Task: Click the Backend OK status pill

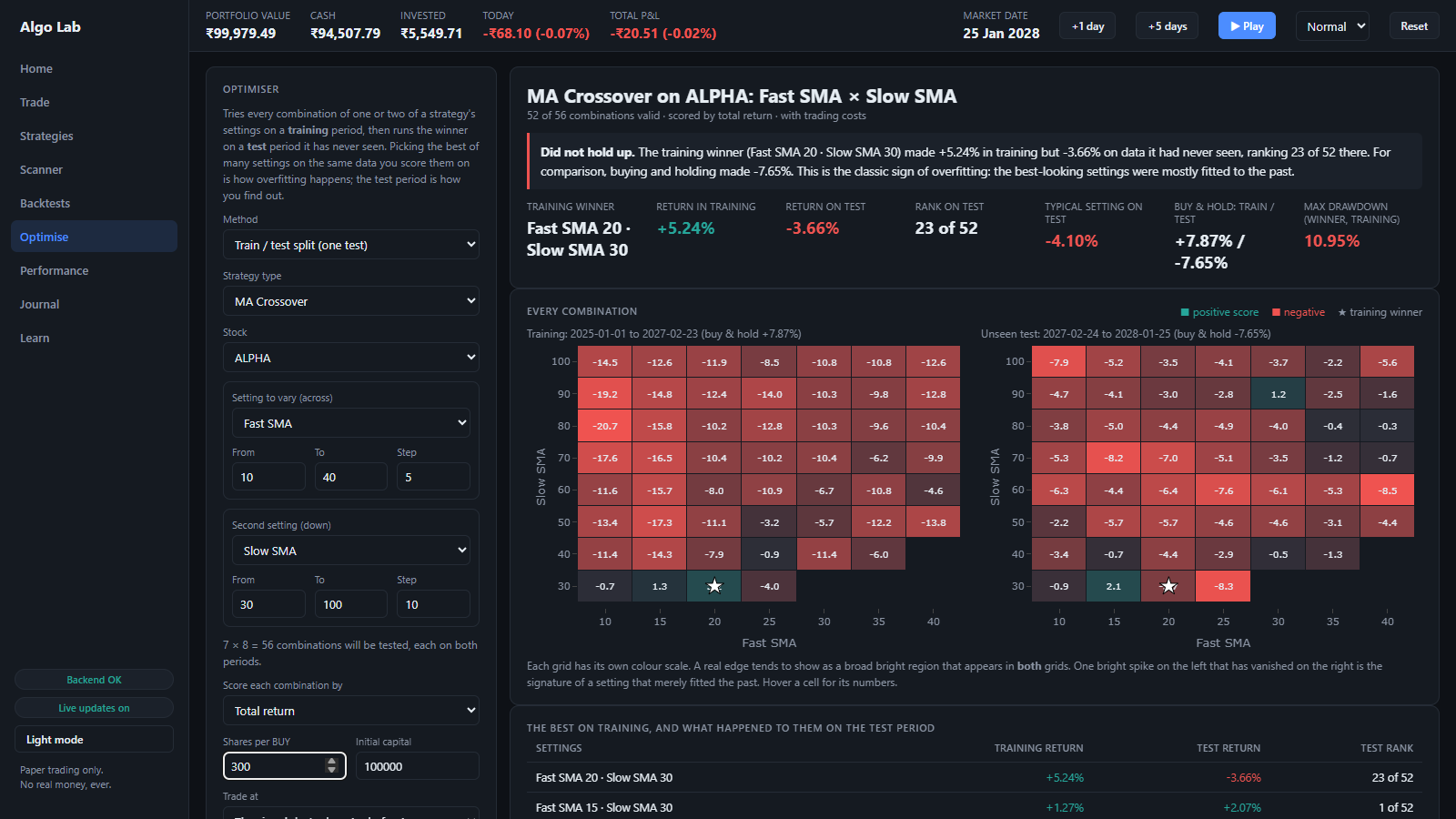Action: tap(94, 680)
